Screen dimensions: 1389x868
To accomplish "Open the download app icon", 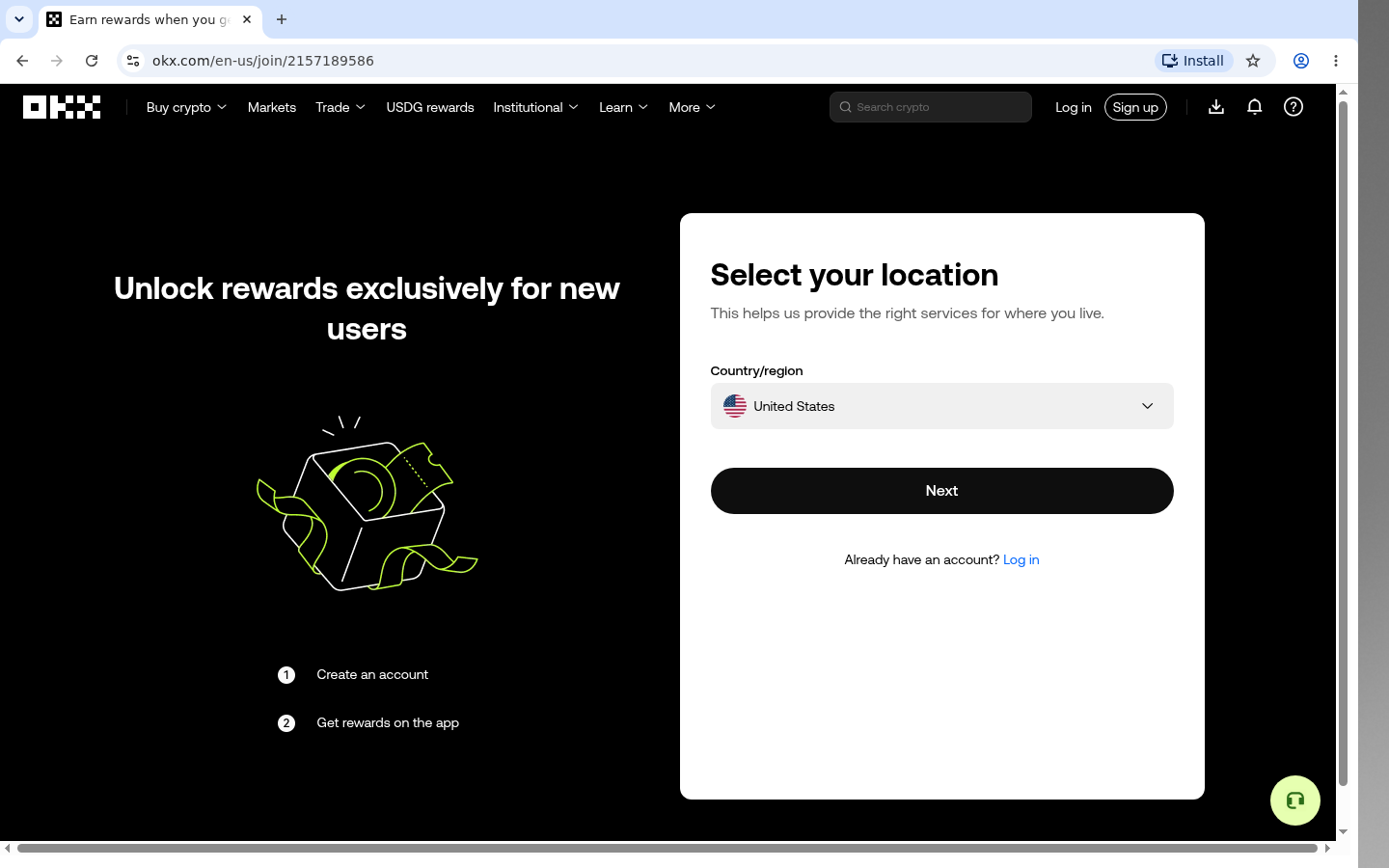I will 1216,107.
